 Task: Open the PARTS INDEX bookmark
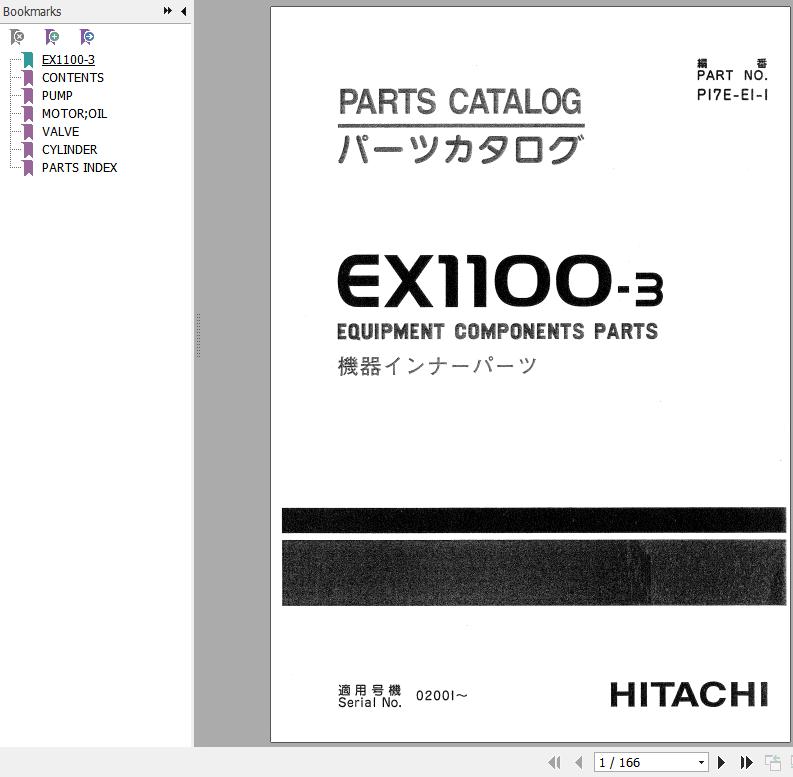(79, 167)
